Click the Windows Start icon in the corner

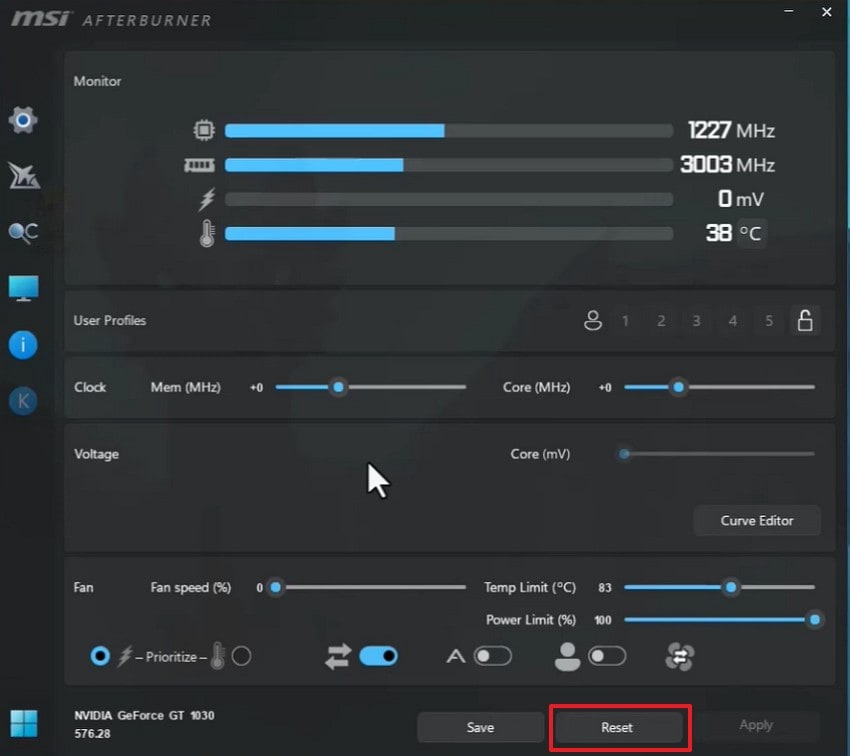click(24, 722)
